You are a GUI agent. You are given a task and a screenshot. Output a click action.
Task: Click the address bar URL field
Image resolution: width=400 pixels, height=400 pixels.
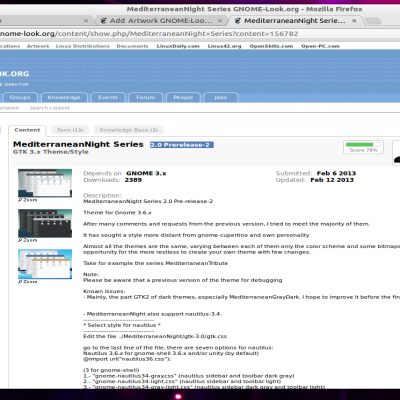[x=200, y=34]
